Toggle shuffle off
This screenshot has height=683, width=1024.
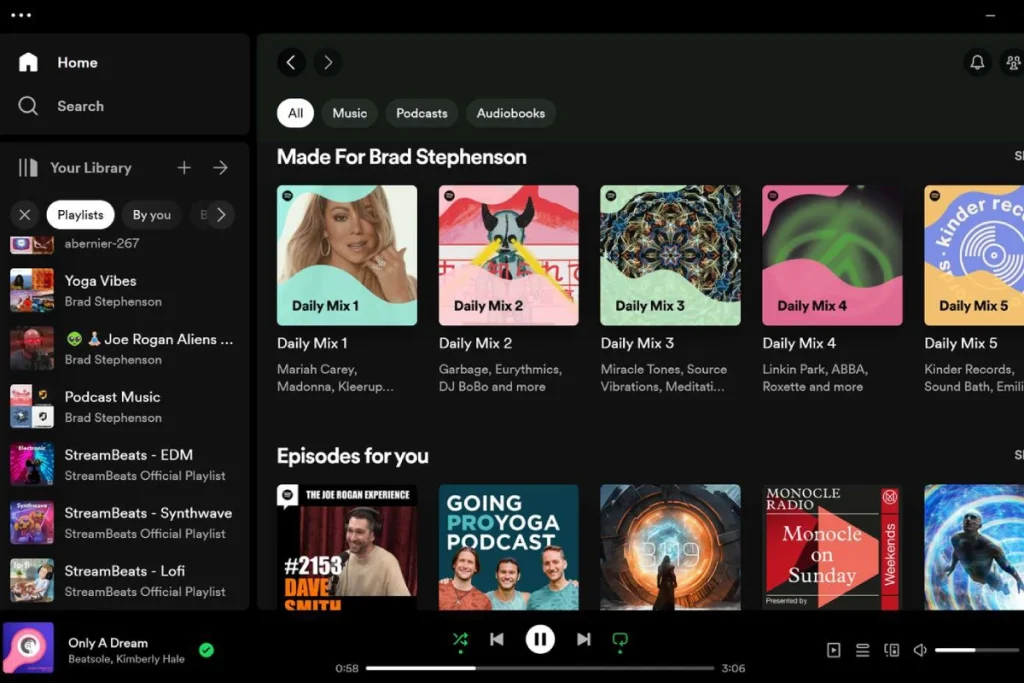tap(460, 639)
